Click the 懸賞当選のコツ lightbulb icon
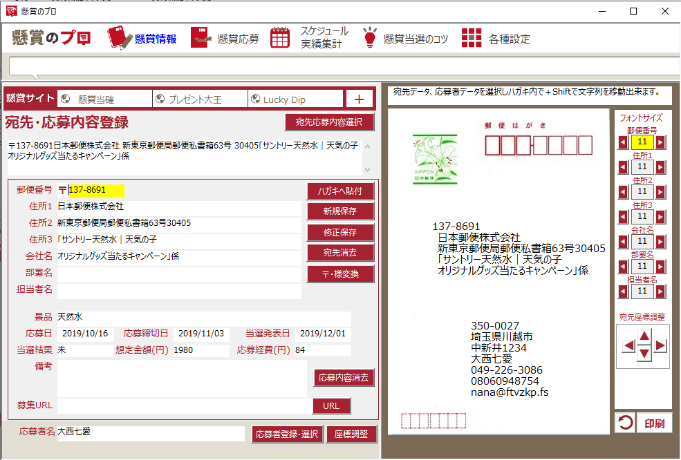 pyautogui.click(x=370, y=39)
